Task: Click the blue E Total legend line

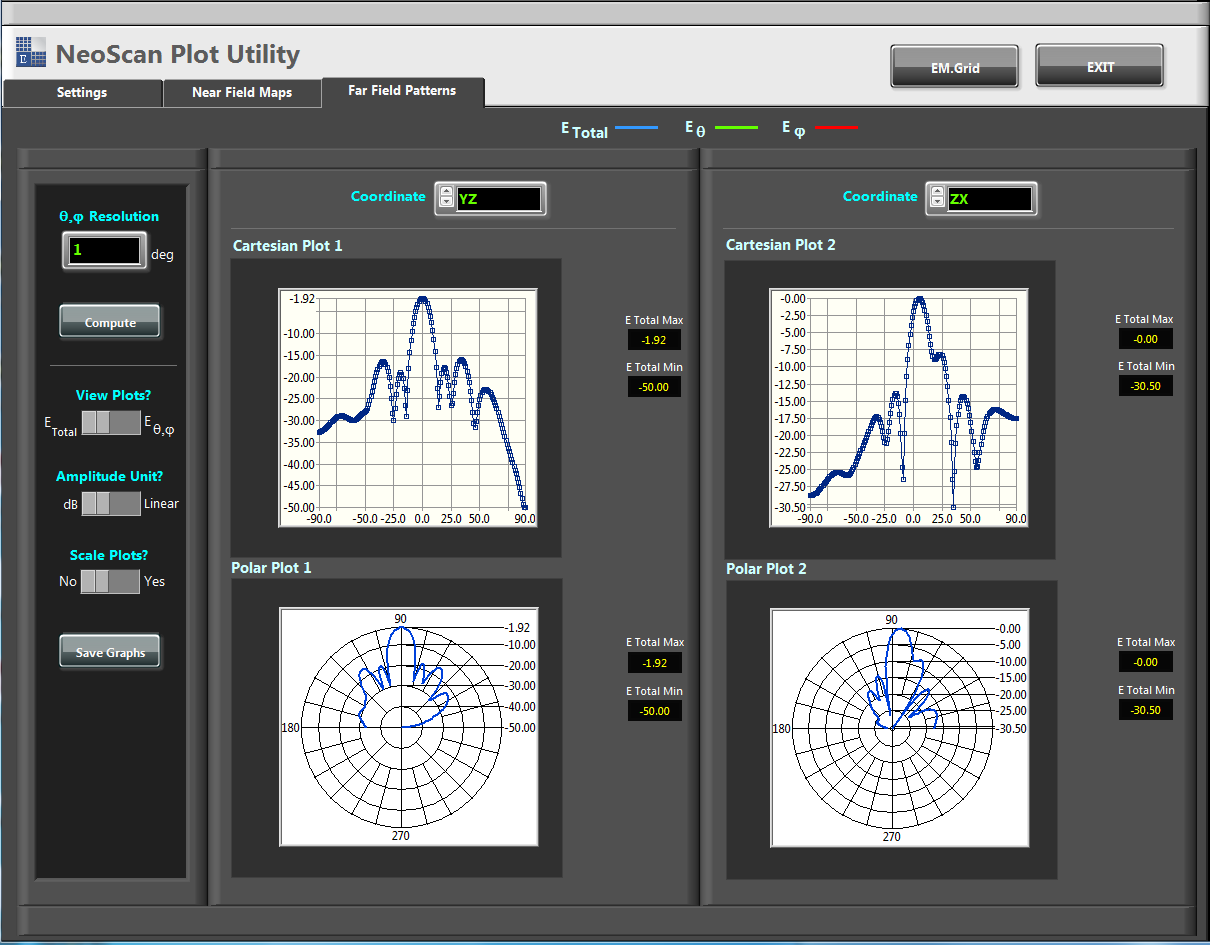Action: pyautogui.click(x=636, y=128)
